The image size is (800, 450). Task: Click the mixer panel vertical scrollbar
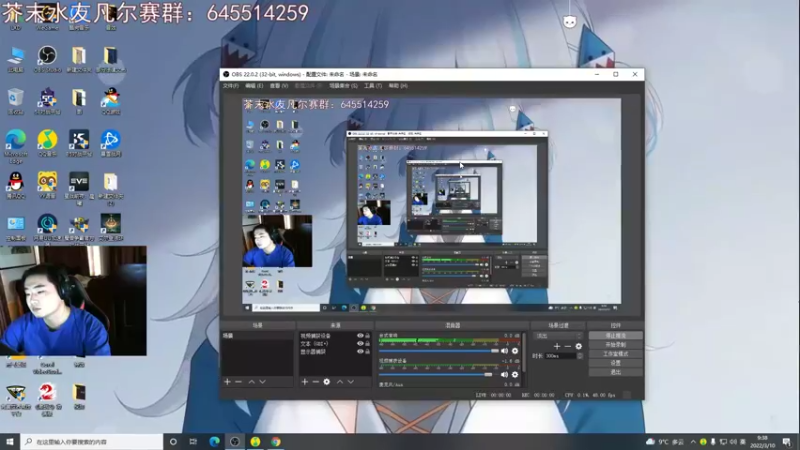point(524,352)
